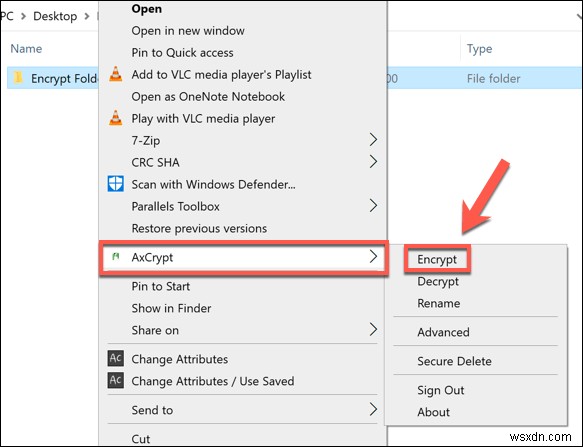Select Add to VLC media player's Playlist

(x=221, y=74)
